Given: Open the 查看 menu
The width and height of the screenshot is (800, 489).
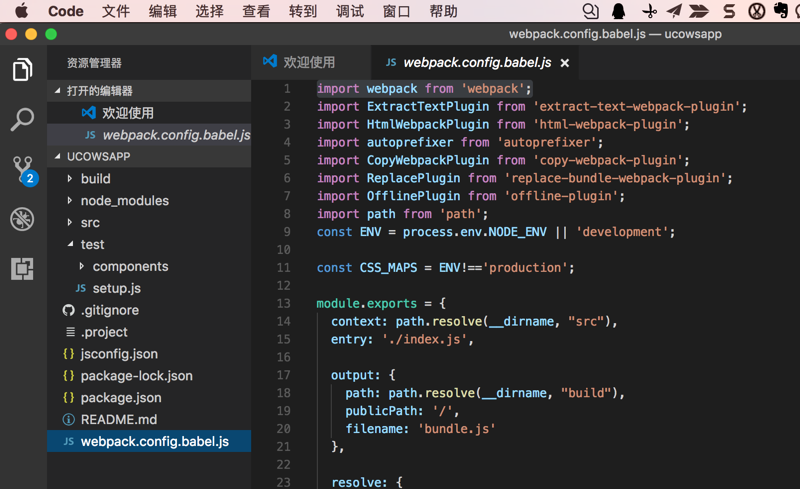Looking at the screenshot, I should coord(256,11).
